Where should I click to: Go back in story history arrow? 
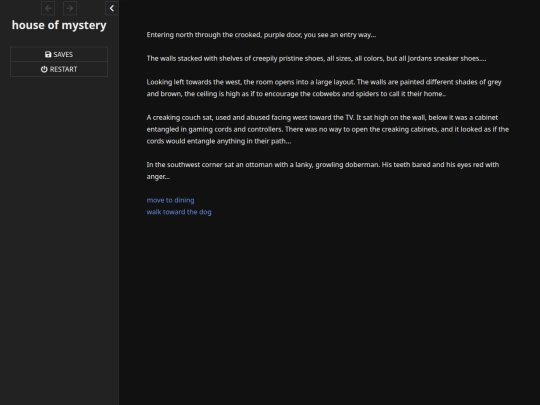pos(48,8)
